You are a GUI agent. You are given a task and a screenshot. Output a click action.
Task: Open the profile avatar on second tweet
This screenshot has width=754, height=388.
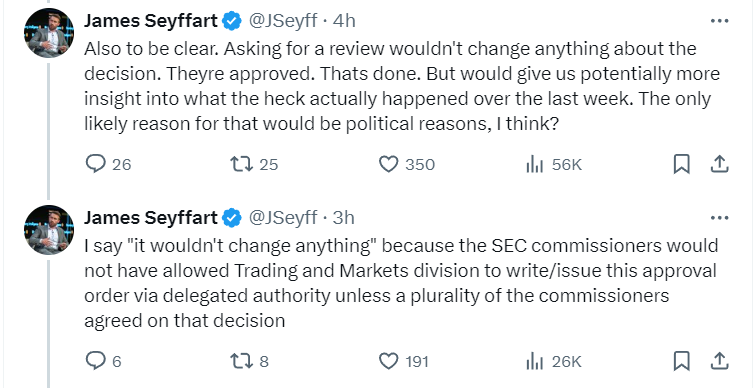[x=49, y=230]
